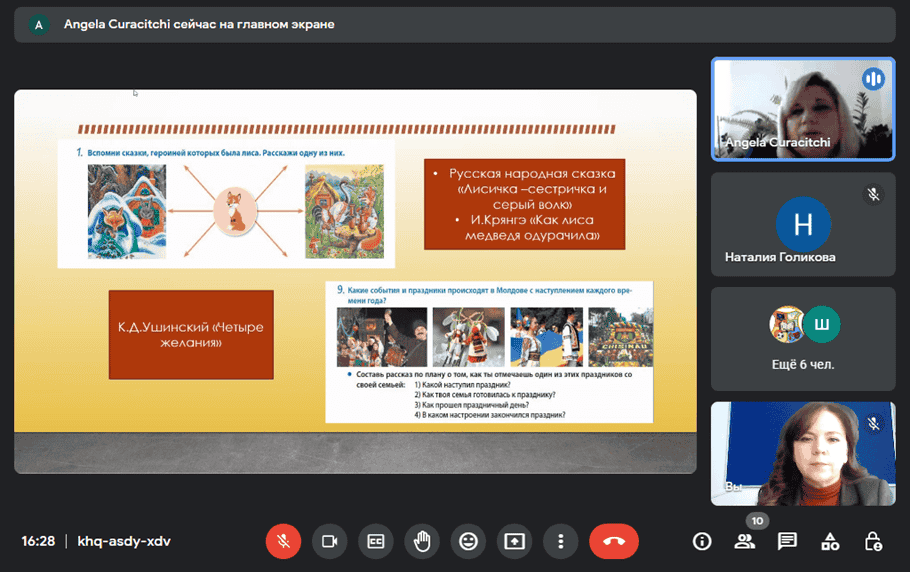Click the meeting code khq-asdy-xdv
The image size is (910, 572).
pos(125,541)
